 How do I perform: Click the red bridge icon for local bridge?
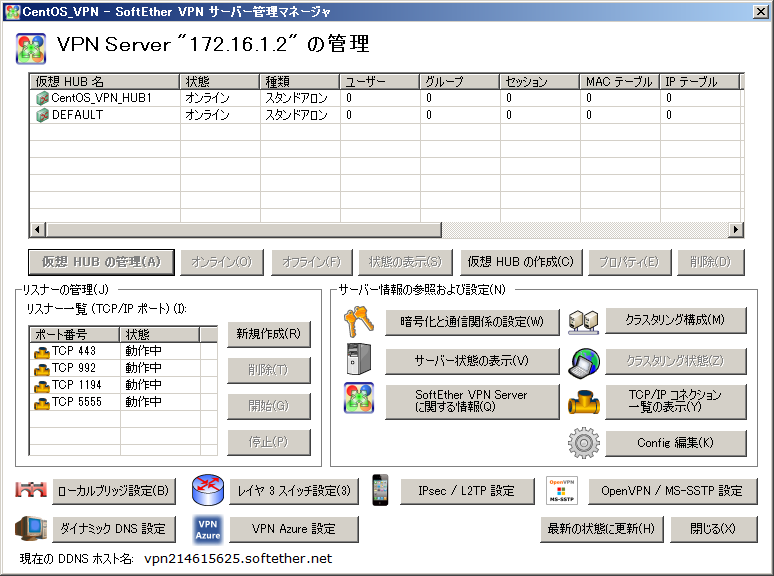(x=31, y=489)
